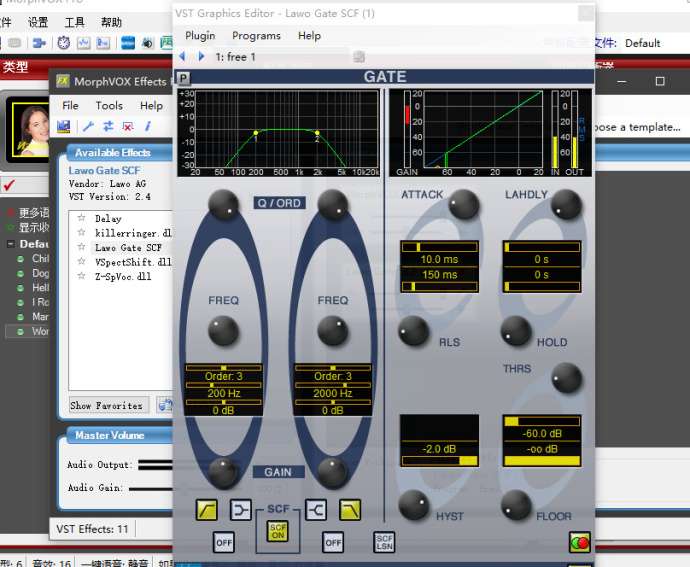
Task: Collapse the Default voice group
Action: coord(11,244)
